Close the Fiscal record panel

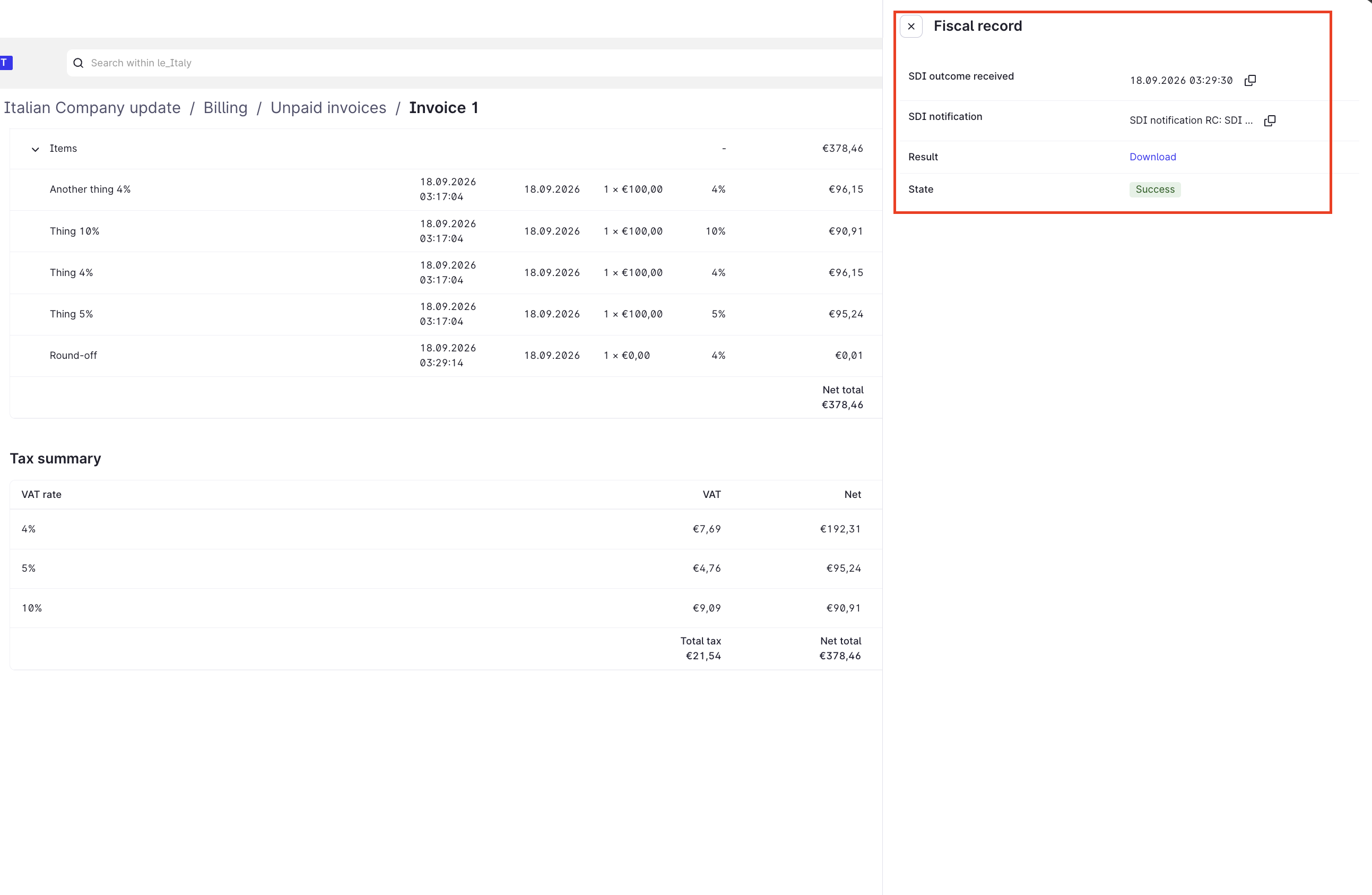point(911,27)
